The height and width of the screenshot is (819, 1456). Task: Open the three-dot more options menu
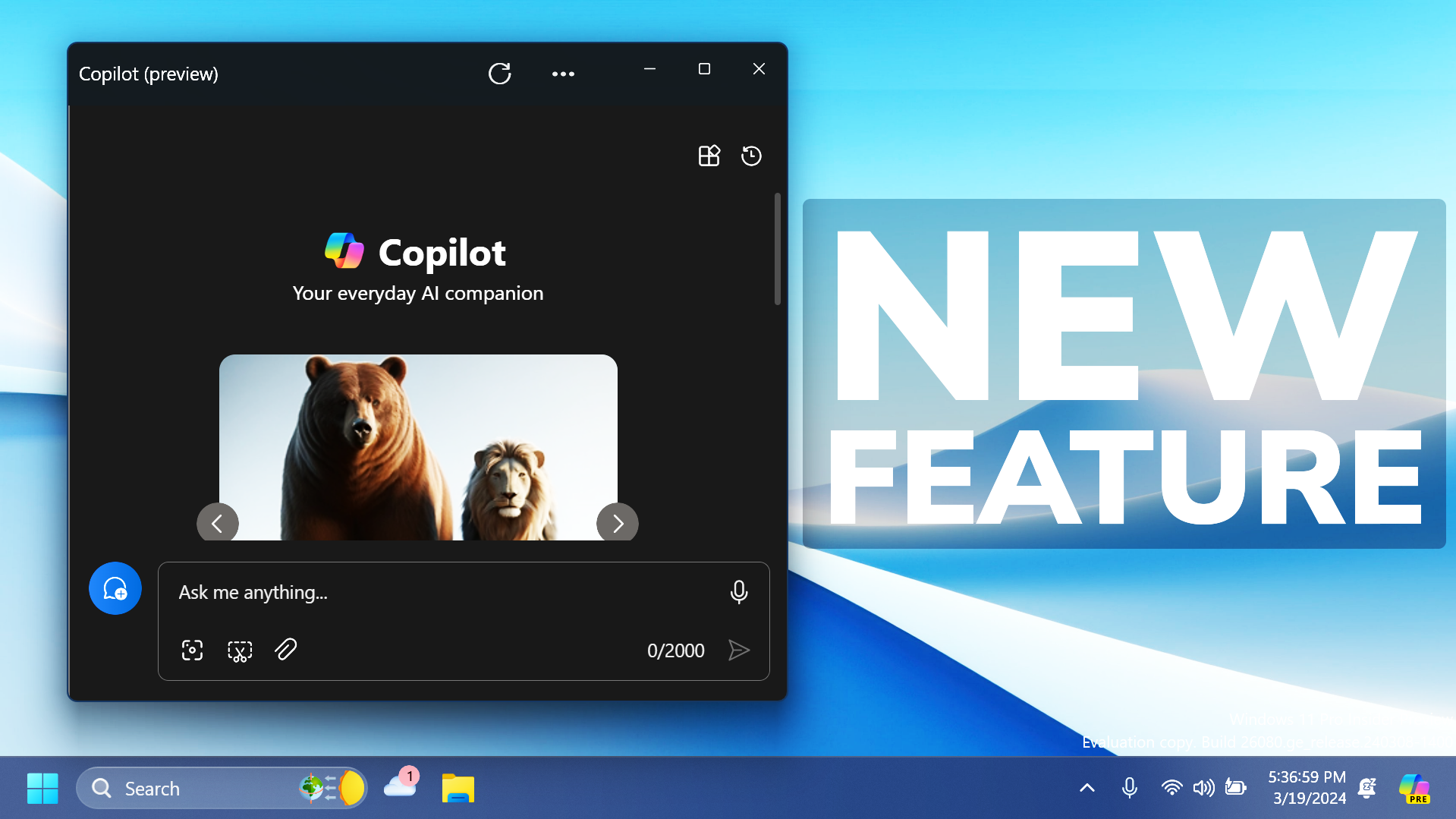(x=563, y=74)
